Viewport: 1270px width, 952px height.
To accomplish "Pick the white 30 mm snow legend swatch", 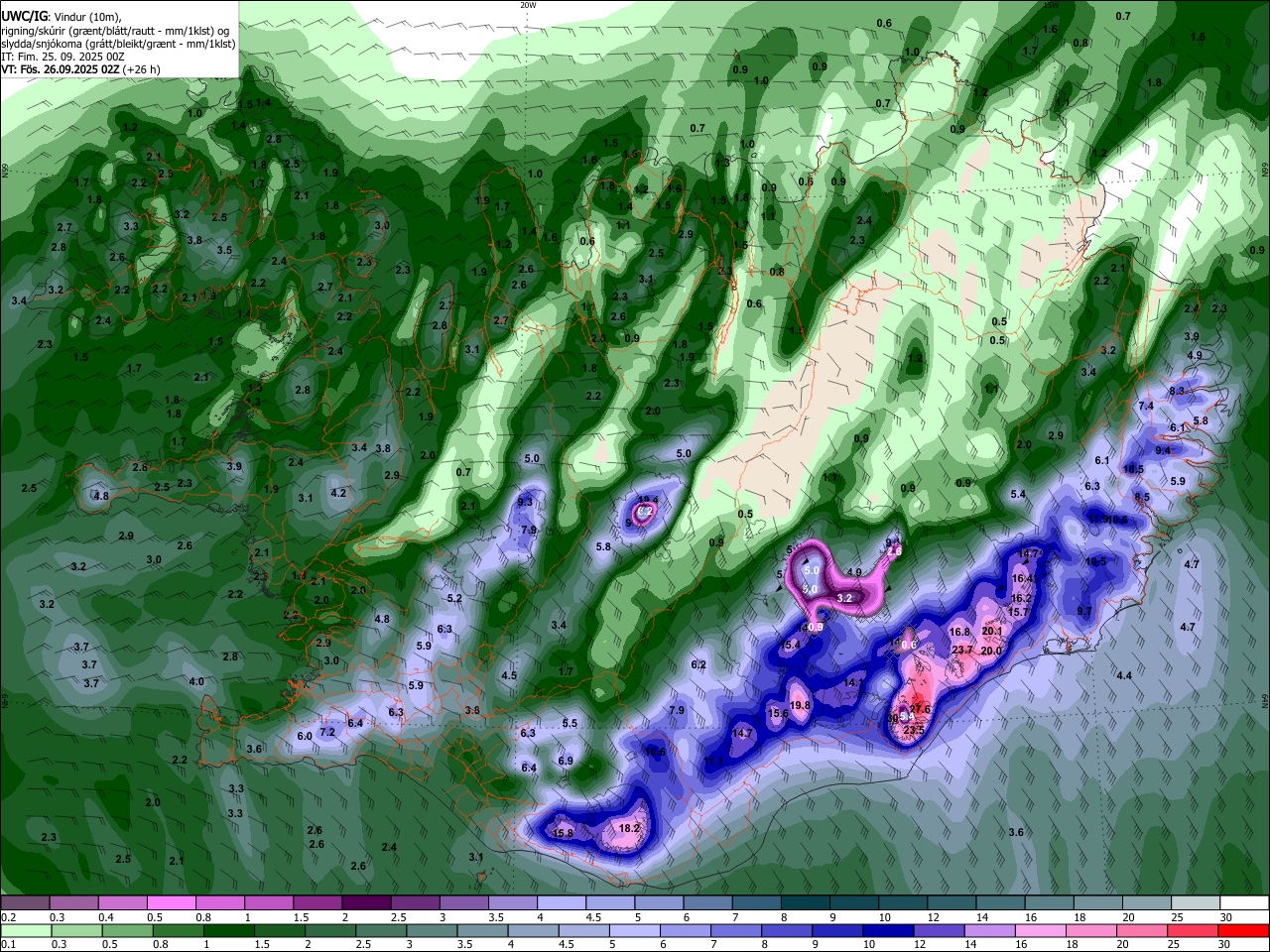I will pos(1245,903).
